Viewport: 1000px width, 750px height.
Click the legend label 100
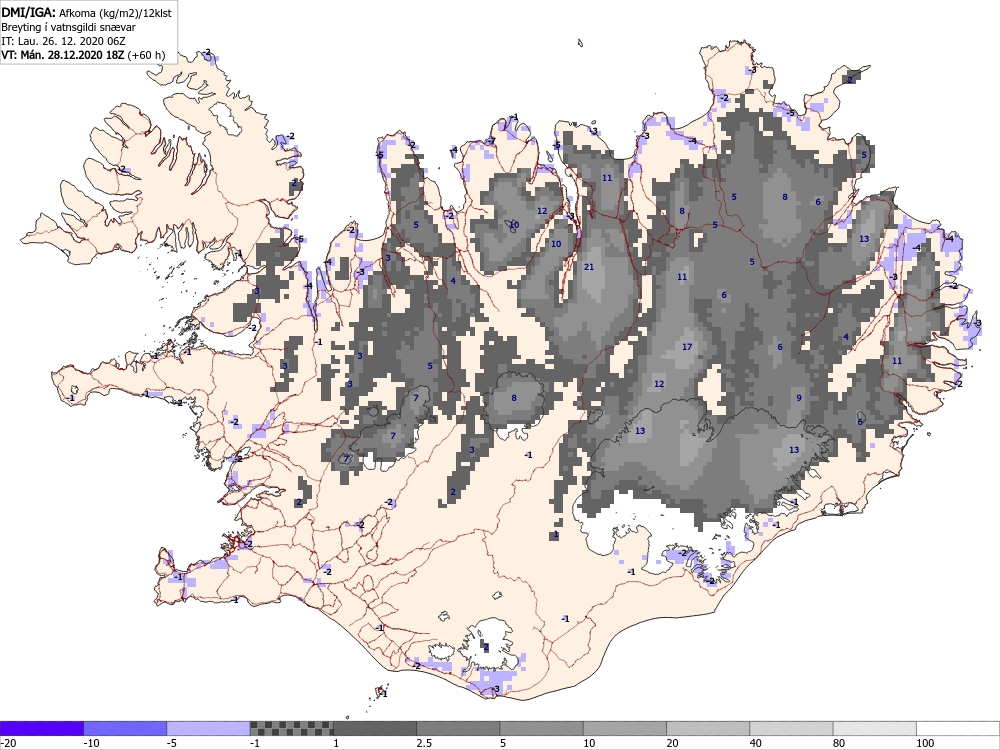[x=925, y=744]
